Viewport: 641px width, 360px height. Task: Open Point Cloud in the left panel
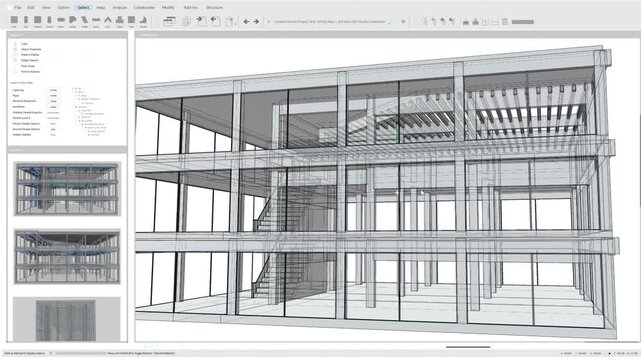point(28,66)
